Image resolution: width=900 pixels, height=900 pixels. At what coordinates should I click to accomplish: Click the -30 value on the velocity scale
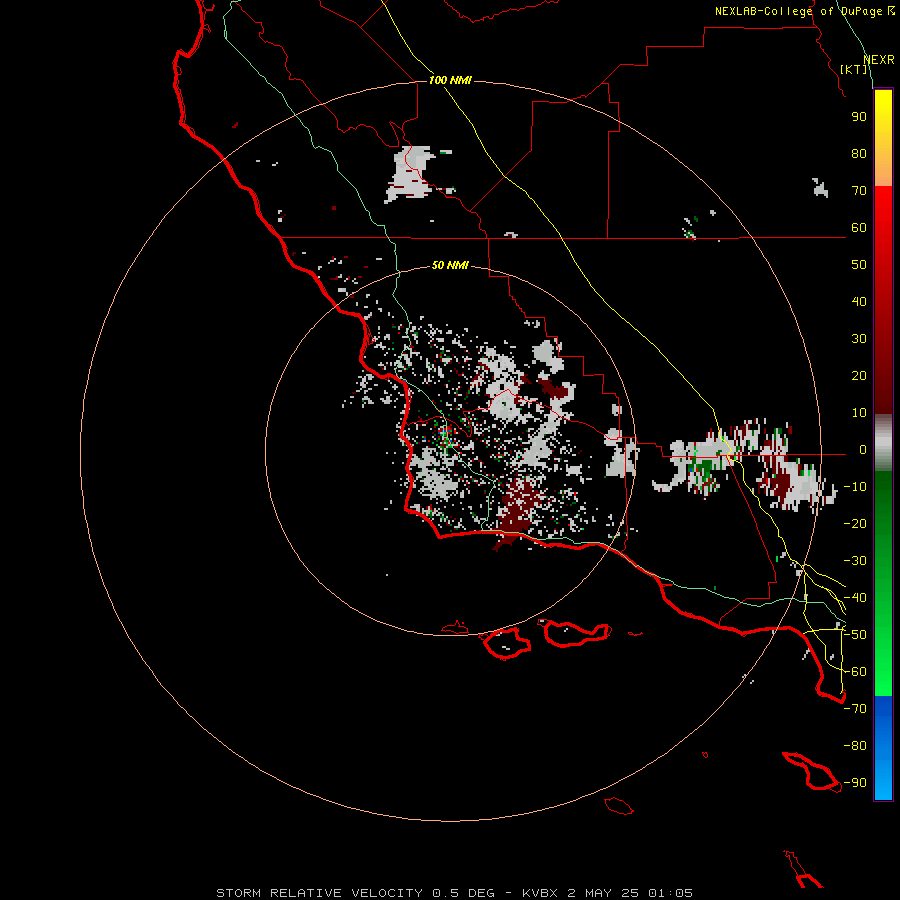point(855,561)
